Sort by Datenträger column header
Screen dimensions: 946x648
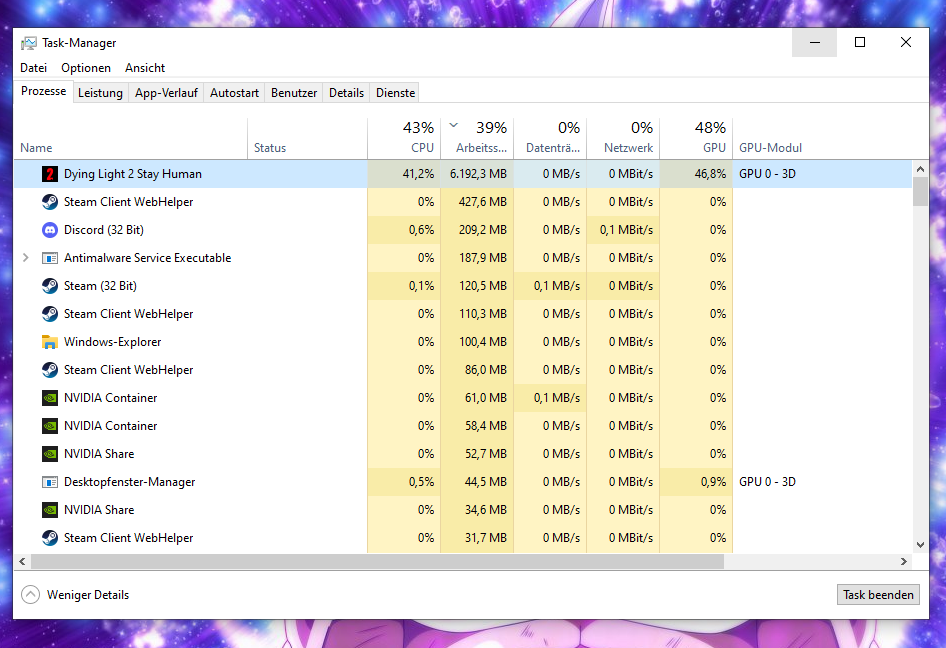pos(550,139)
